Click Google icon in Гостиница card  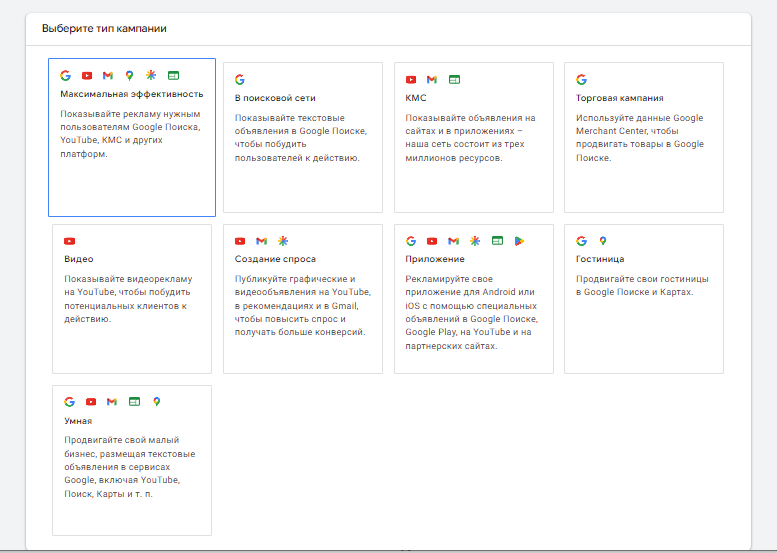click(581, 241)
